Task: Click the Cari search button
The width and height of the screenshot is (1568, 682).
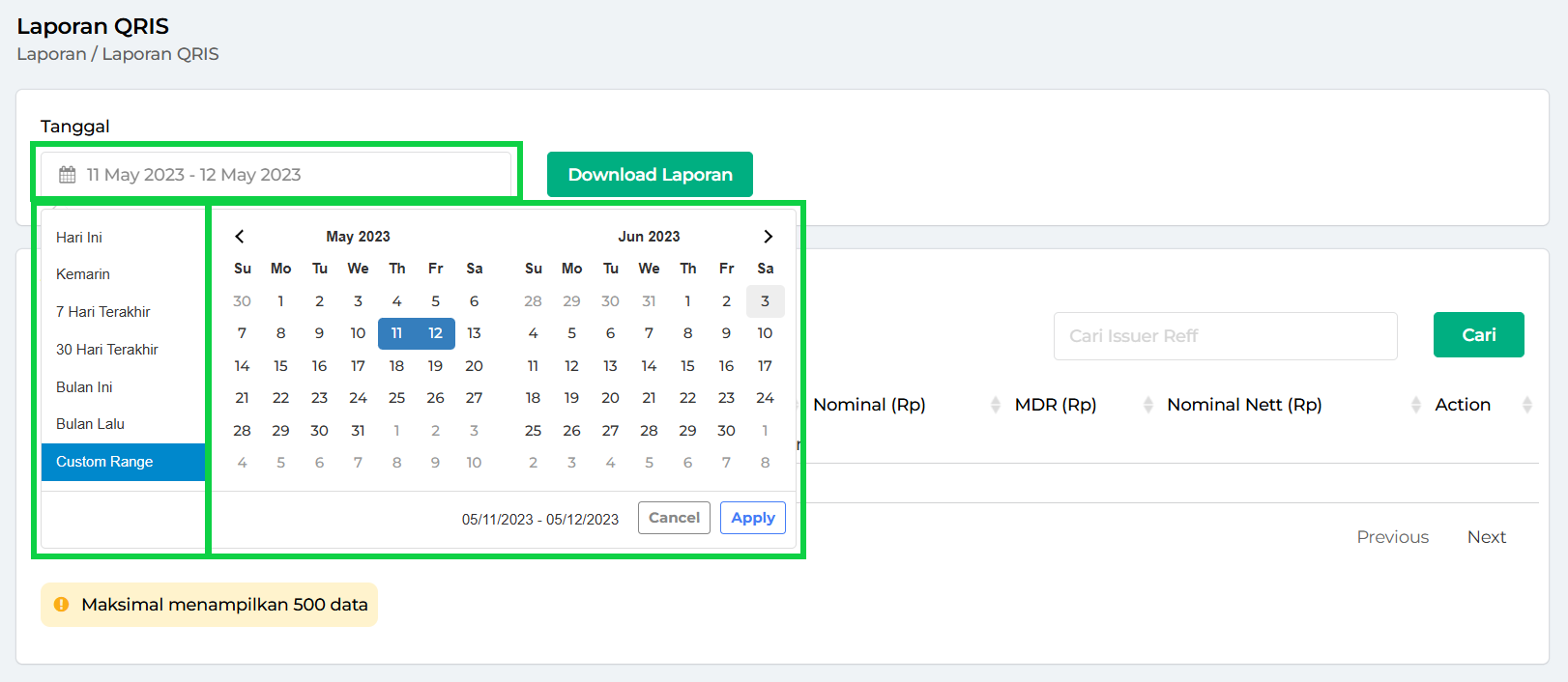Action: [x=1479, y=335]
